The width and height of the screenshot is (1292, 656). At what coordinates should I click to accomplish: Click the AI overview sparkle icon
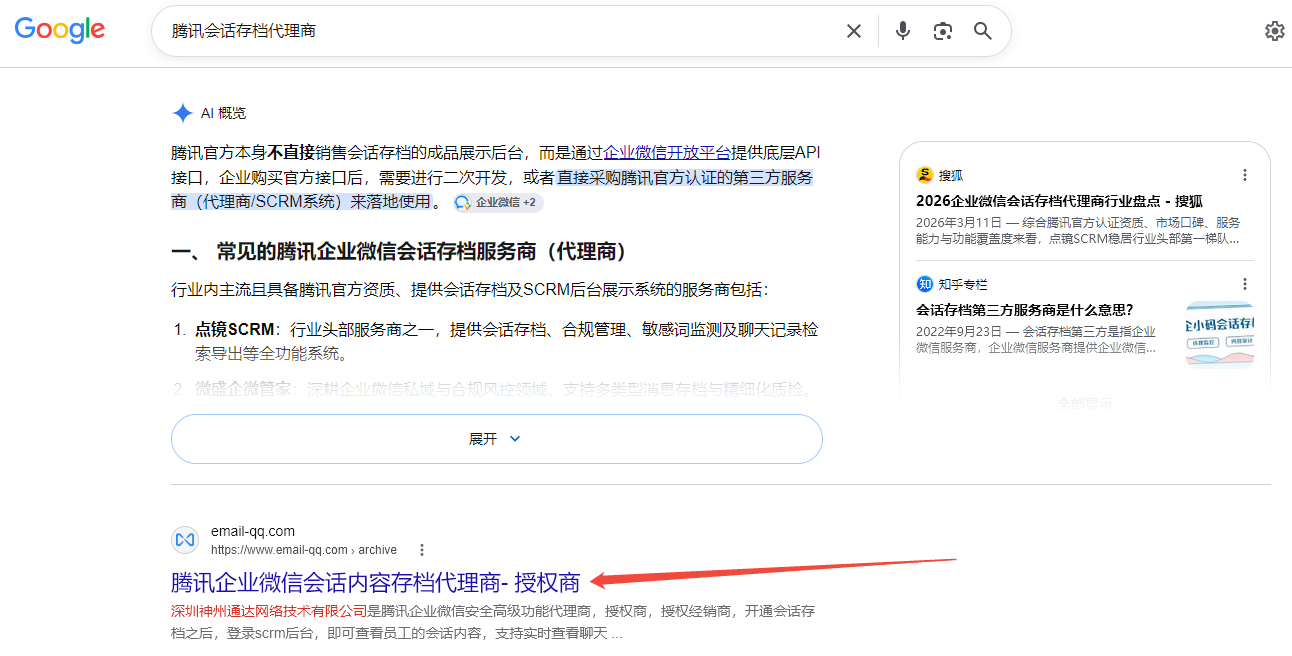click(x=182, y=113)
